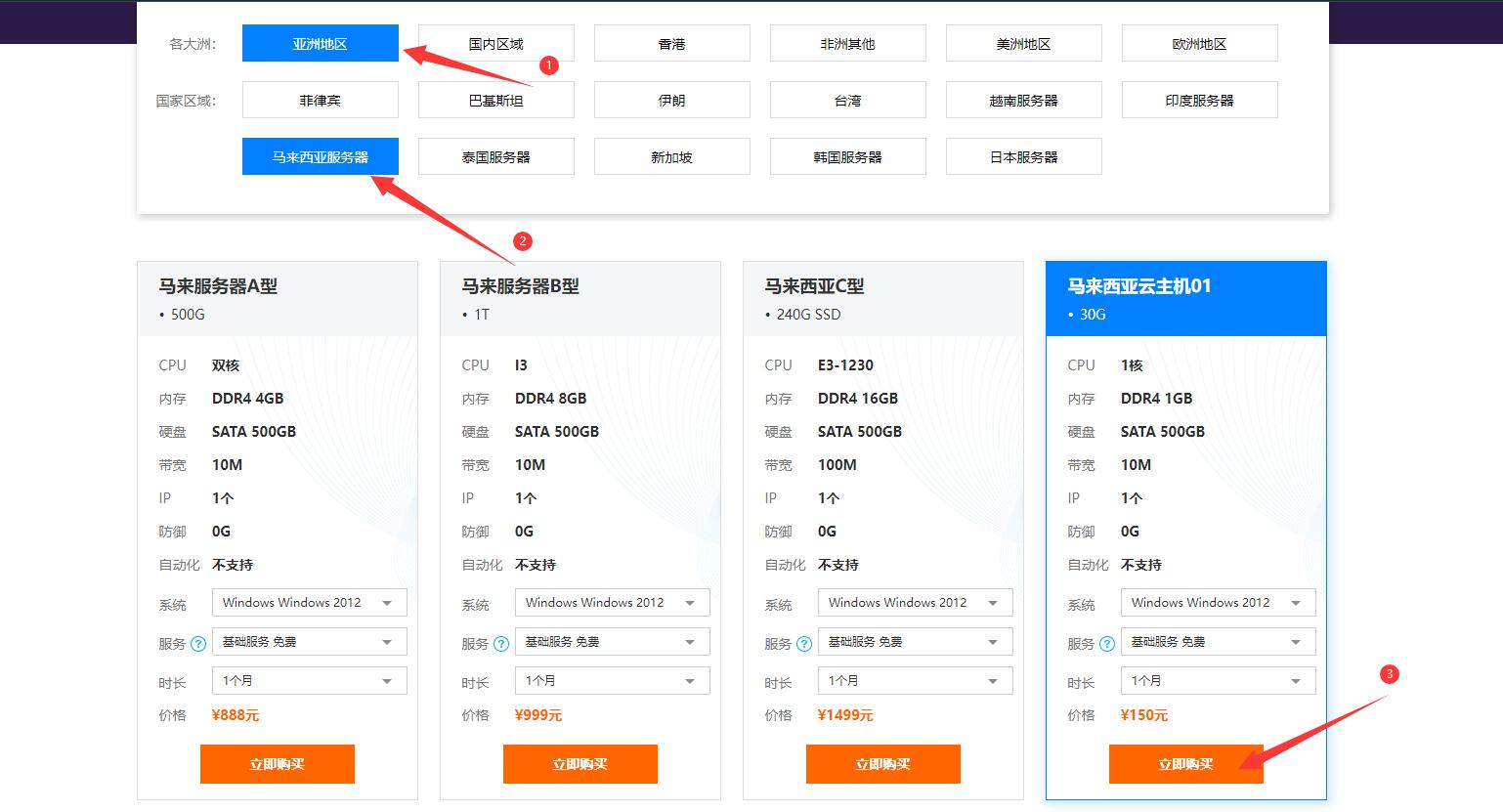The height and width of the screenshot is (812, 1503).
Task: Open the help tooltip icon on 马来西亚C型 card
Action: pyautogui.click(x=804, y=644)
